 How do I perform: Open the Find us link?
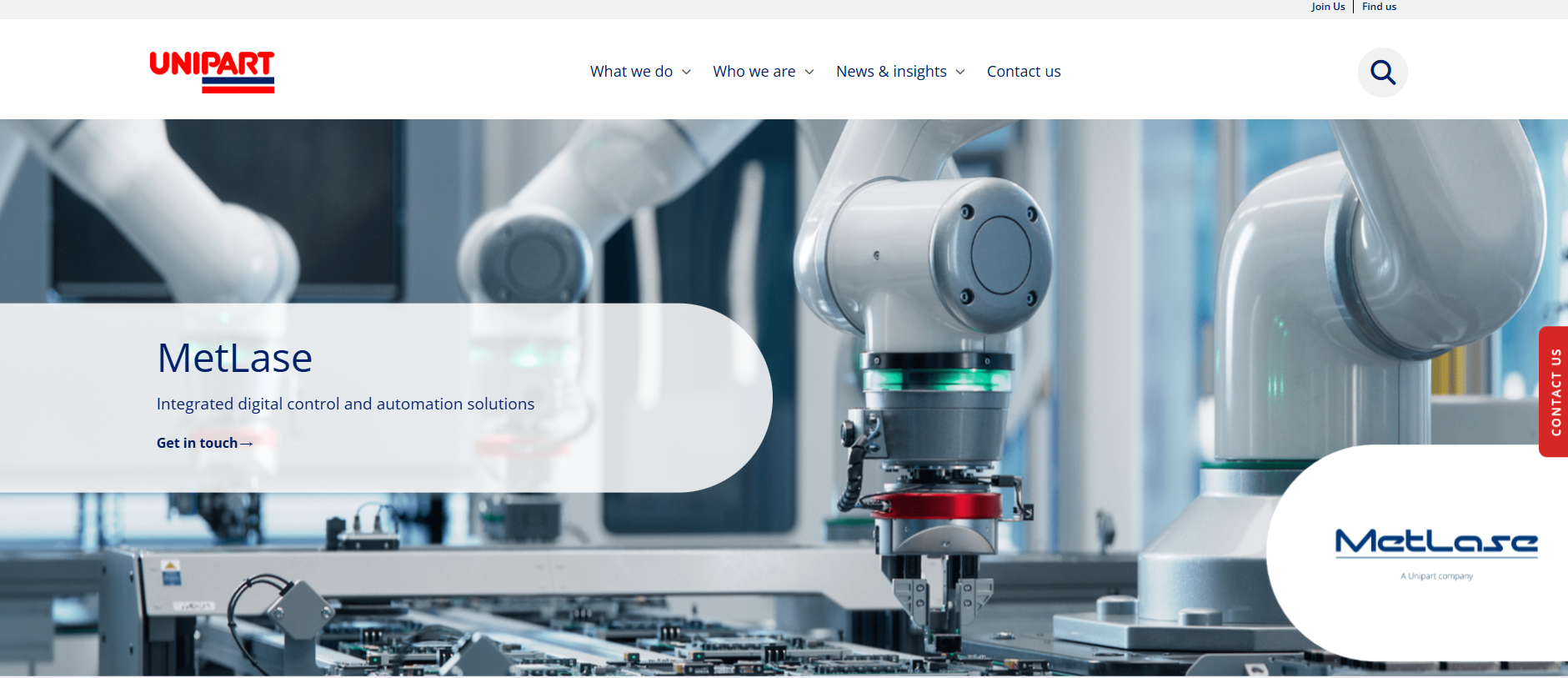click(1379, 7)
